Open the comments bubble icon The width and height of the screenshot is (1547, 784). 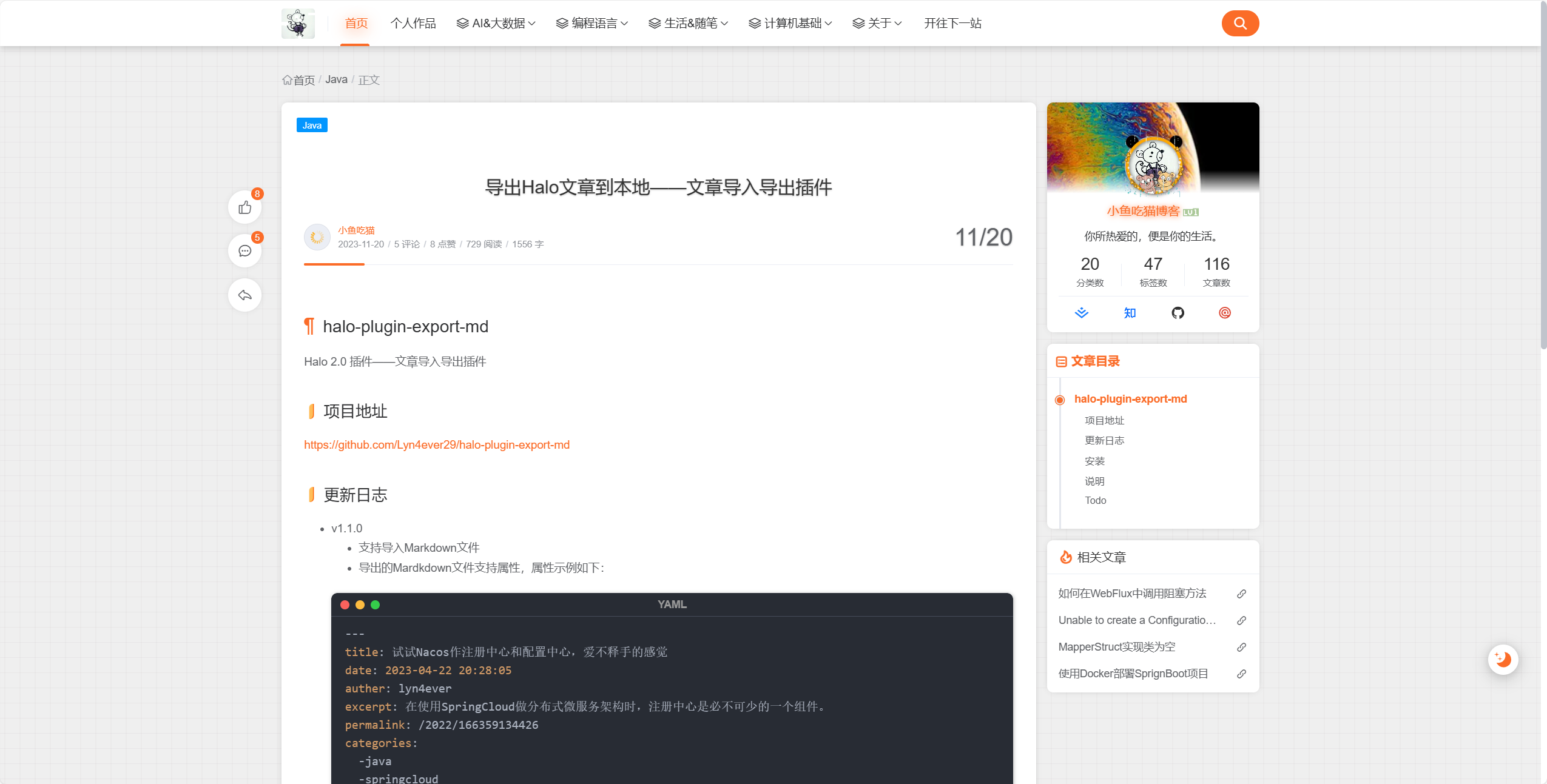point(245,251)
